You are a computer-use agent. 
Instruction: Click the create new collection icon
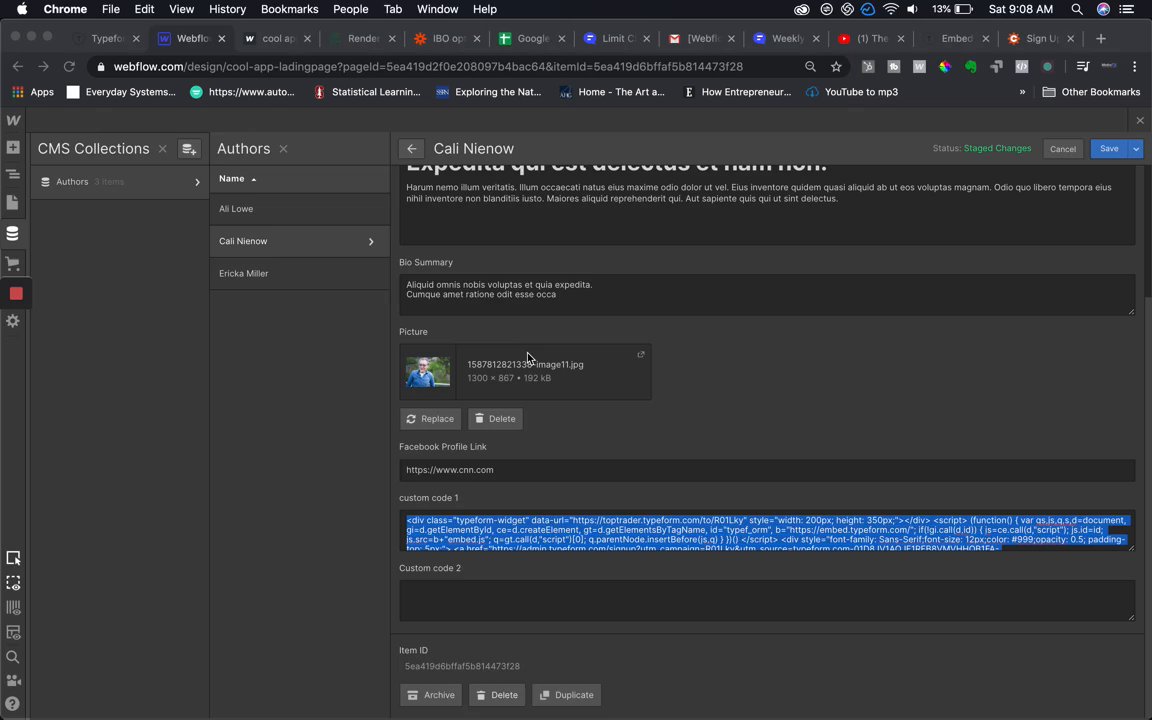[189, 149]
